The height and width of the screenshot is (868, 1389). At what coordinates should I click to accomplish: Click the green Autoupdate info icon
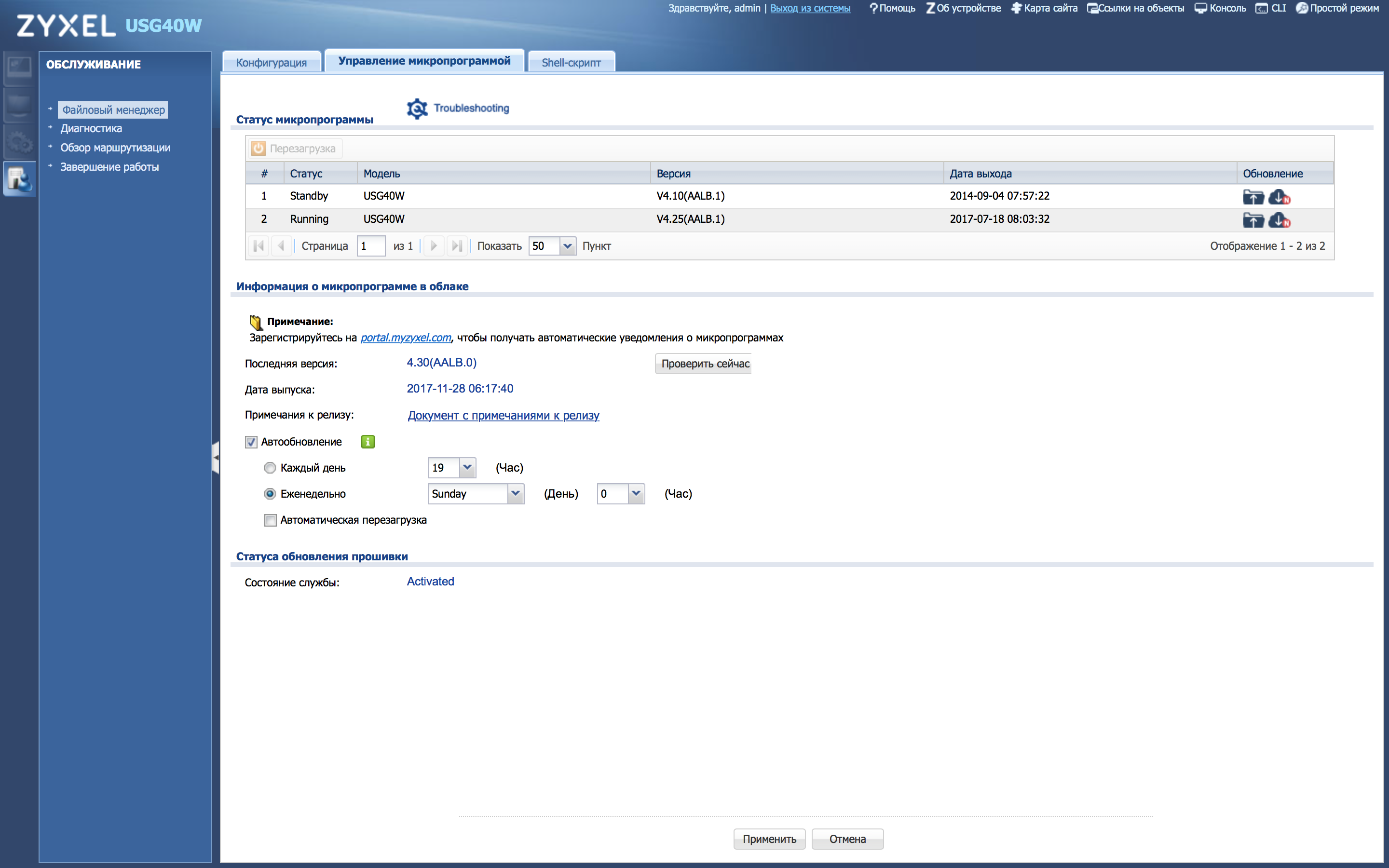[368, 441]
